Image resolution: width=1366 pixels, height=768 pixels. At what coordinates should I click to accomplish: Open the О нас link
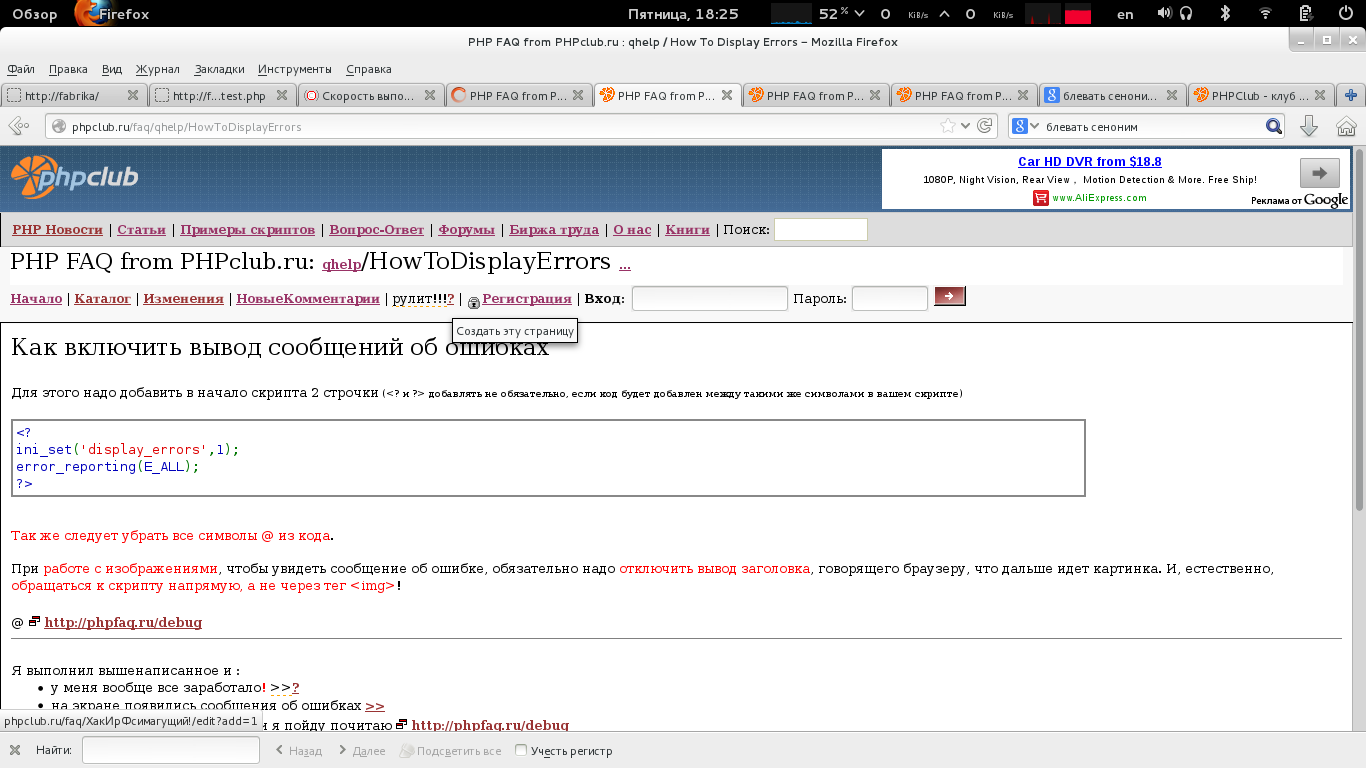pyautogui.click(x=632, y=230)
